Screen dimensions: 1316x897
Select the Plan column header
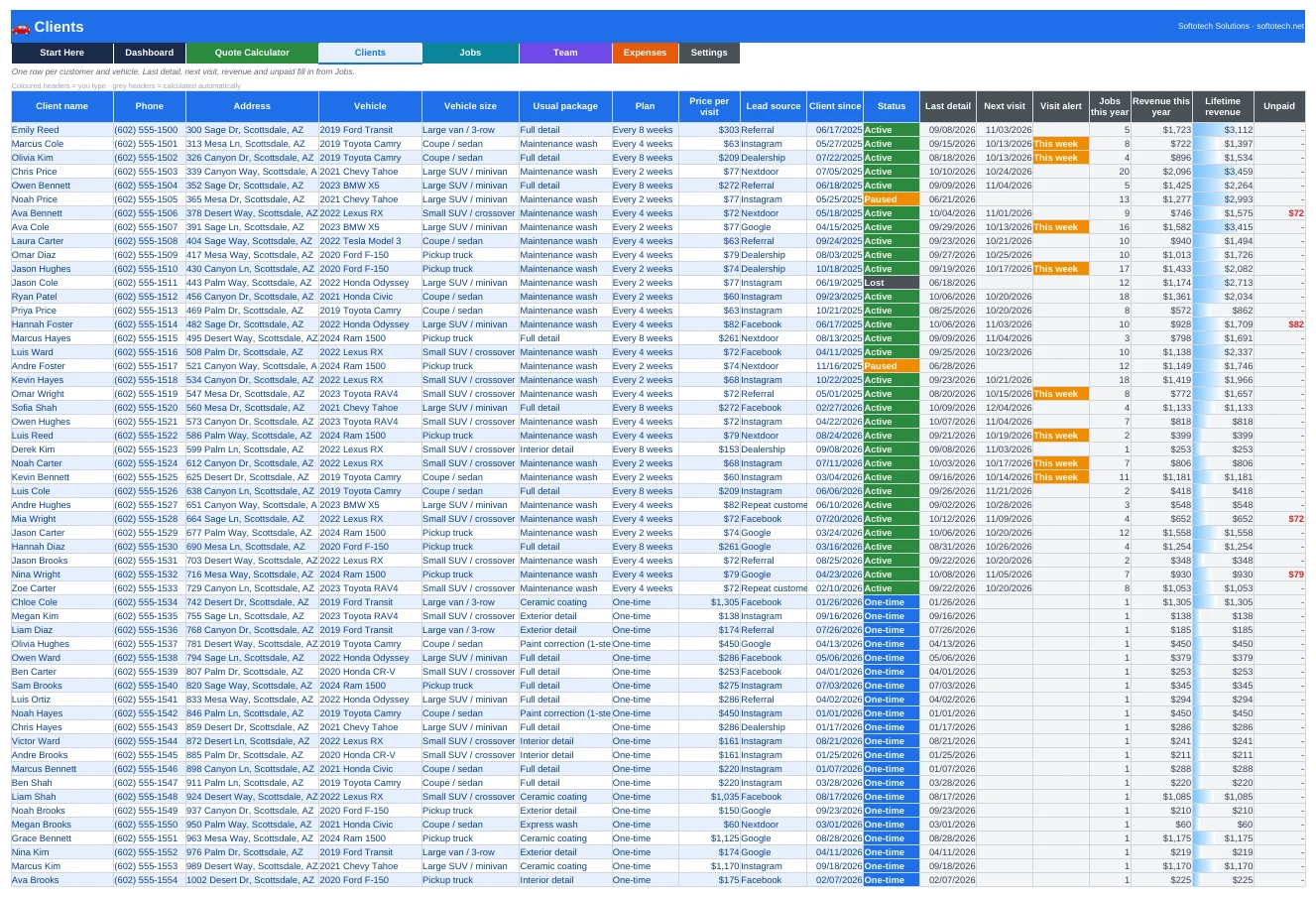(x=645, y=106)
